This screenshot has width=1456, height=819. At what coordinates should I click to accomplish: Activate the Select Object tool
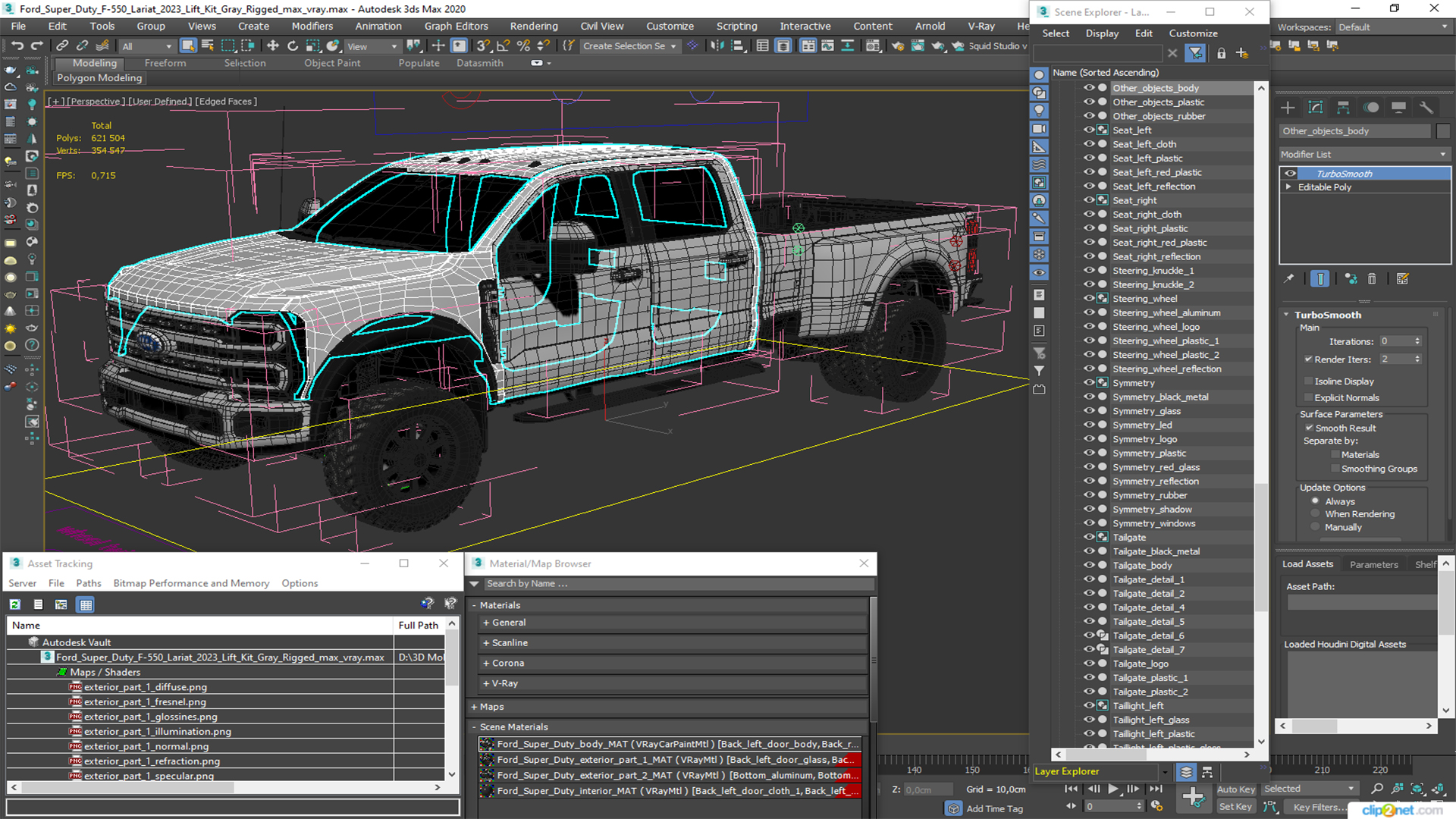tap(188, 46)
